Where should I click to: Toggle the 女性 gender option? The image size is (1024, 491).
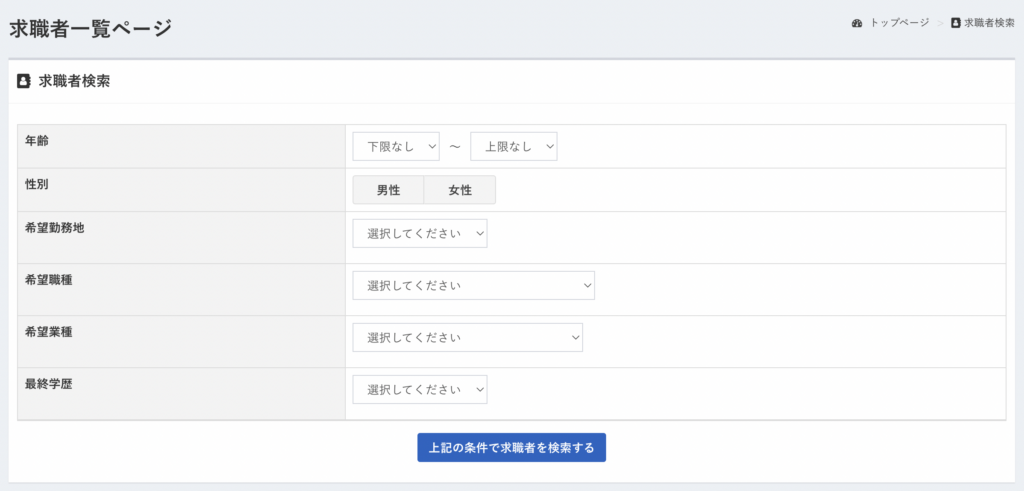[x=459, y=190]
